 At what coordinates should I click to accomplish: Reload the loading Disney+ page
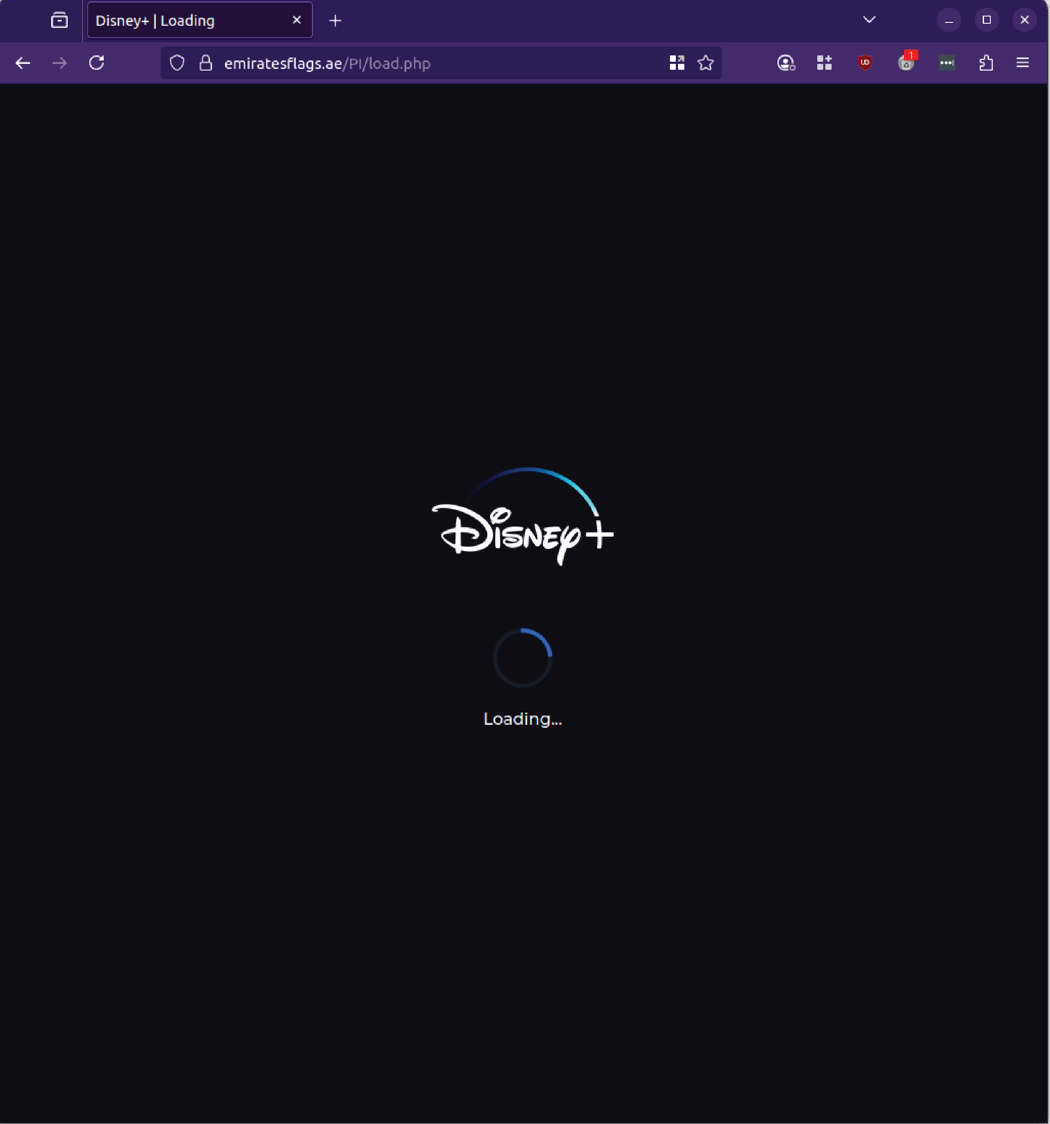(96, 62)
